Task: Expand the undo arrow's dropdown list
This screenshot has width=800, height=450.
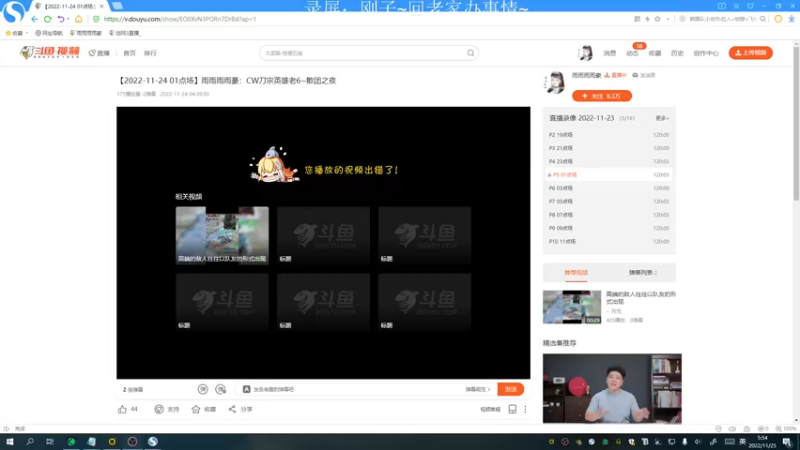Action: (68, 19)
